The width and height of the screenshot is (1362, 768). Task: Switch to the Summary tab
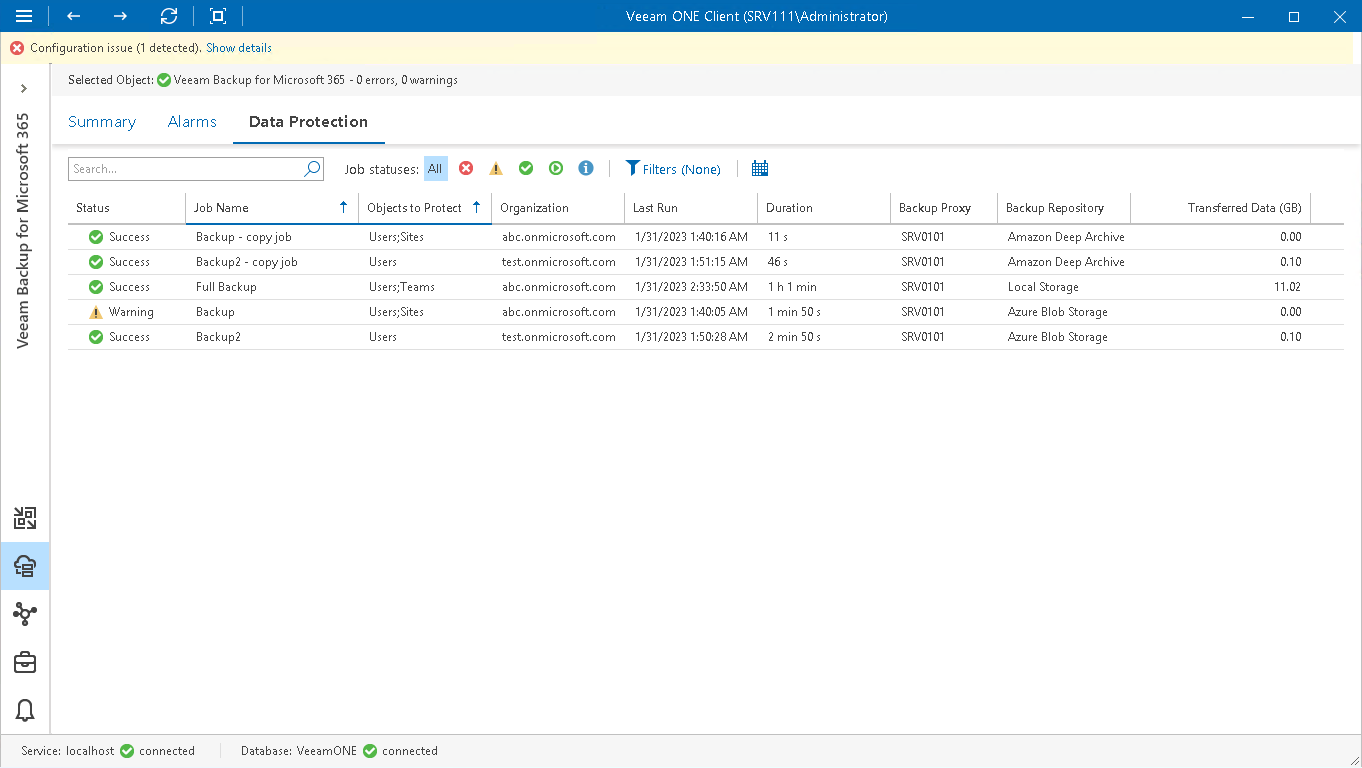click(101, 121)
